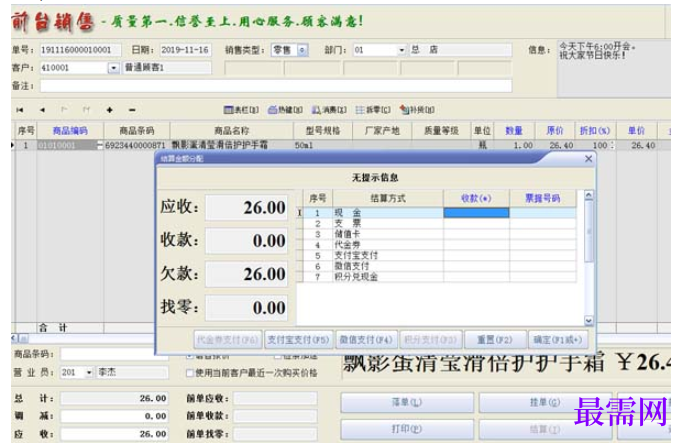Click the 备注 remarks input field
The image size is (686, 443).
276,86
